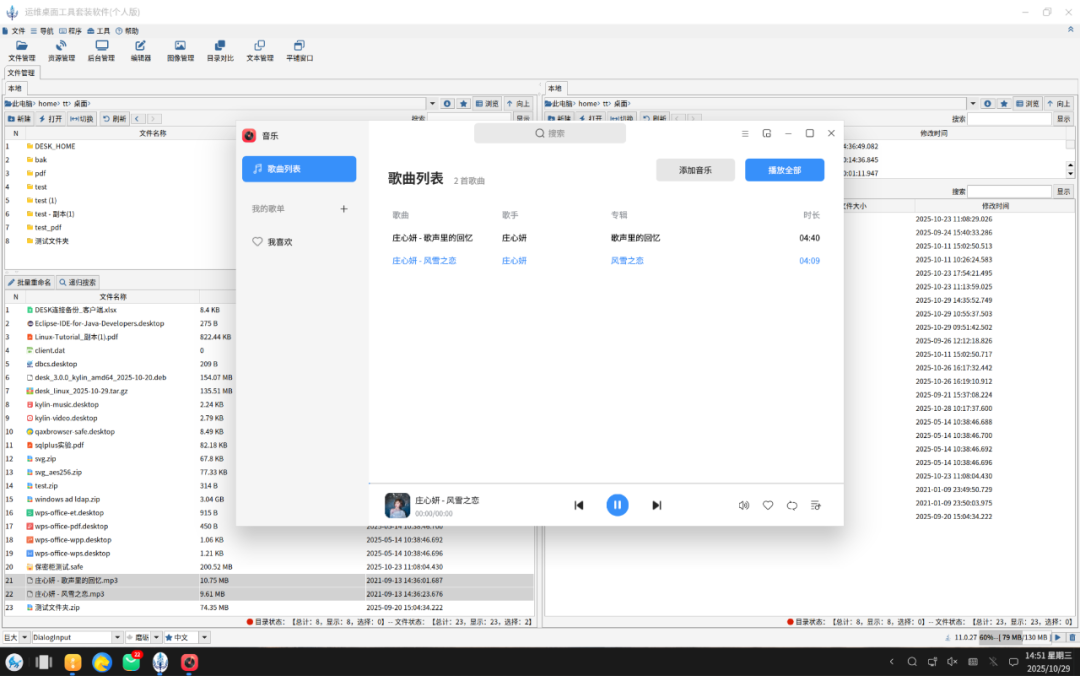Open the 帮助 menu

click(x=127, y=31)
